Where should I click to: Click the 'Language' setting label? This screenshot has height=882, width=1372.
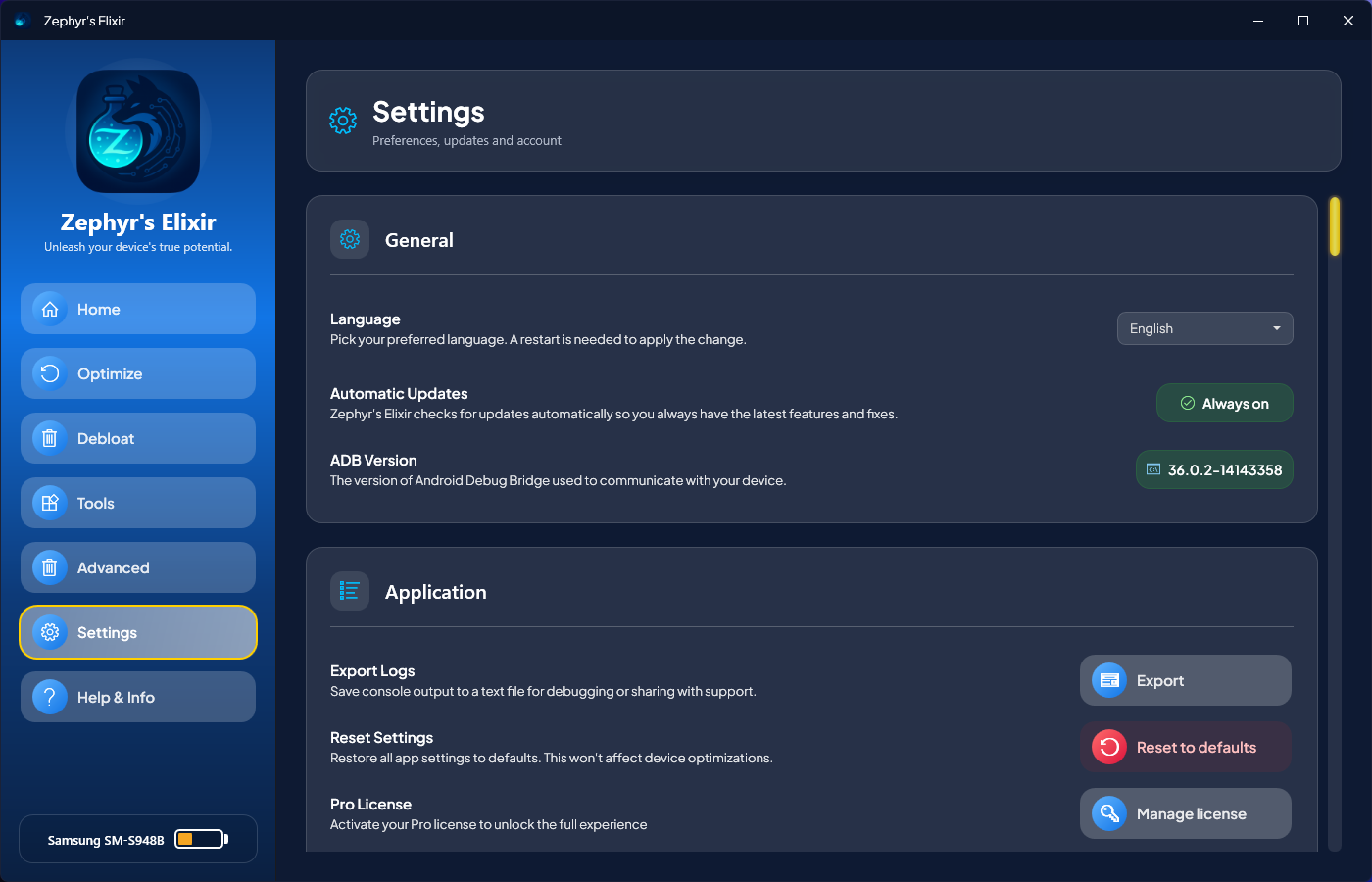366,318
